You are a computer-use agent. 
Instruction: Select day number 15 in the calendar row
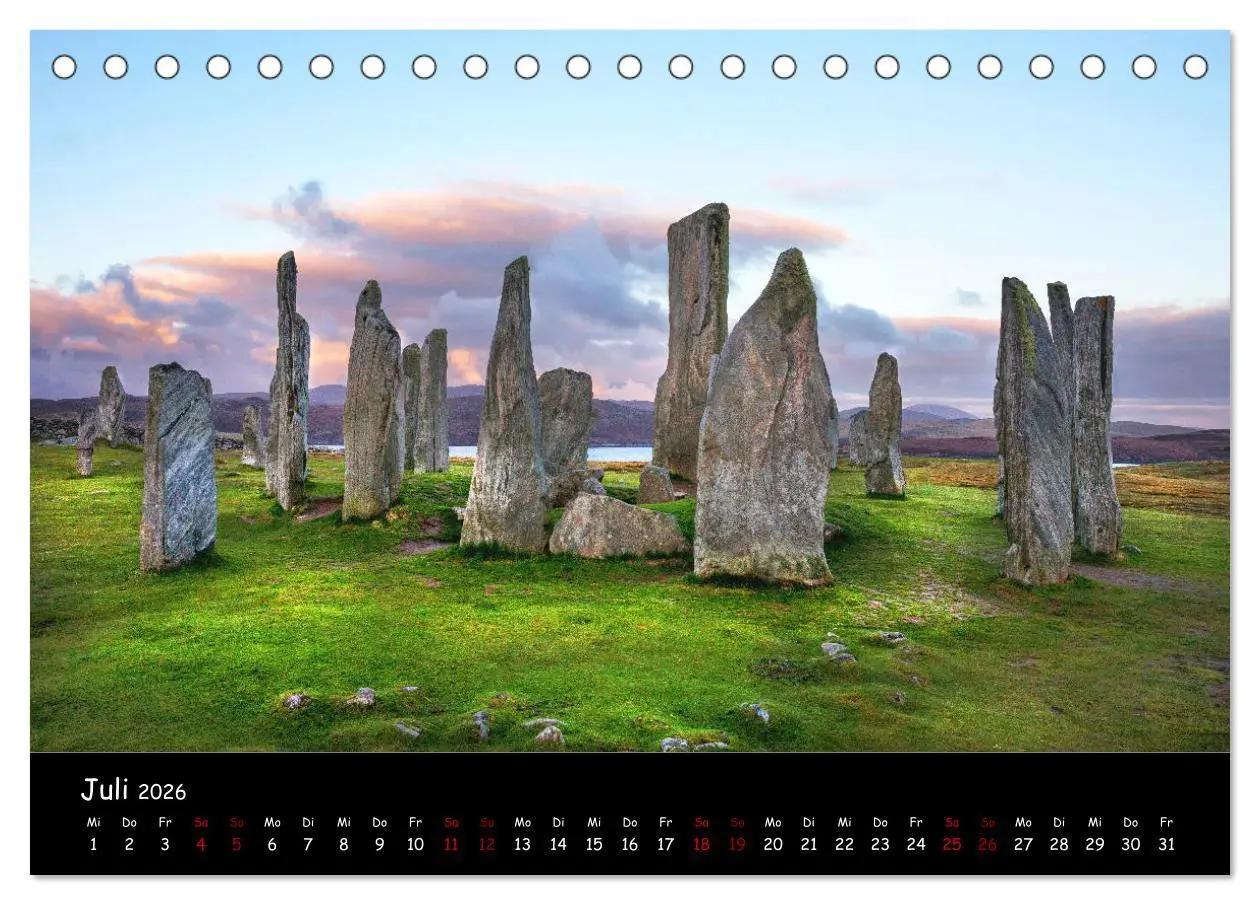click(594, 844)
